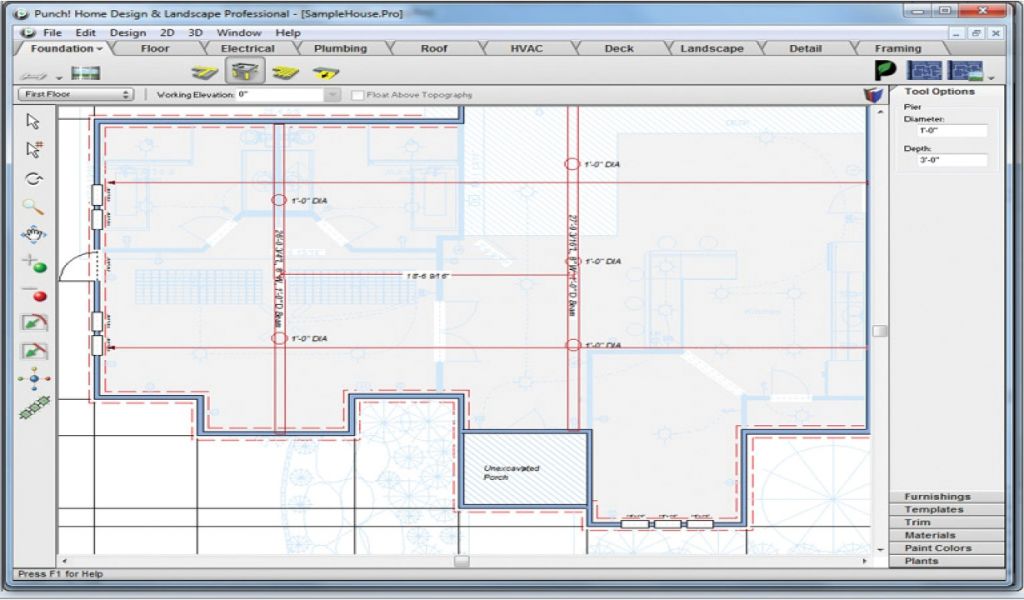Expand the Foundation tab dropdown arrow
This screenshot has height=600, width=1024.
coord(100,49)
